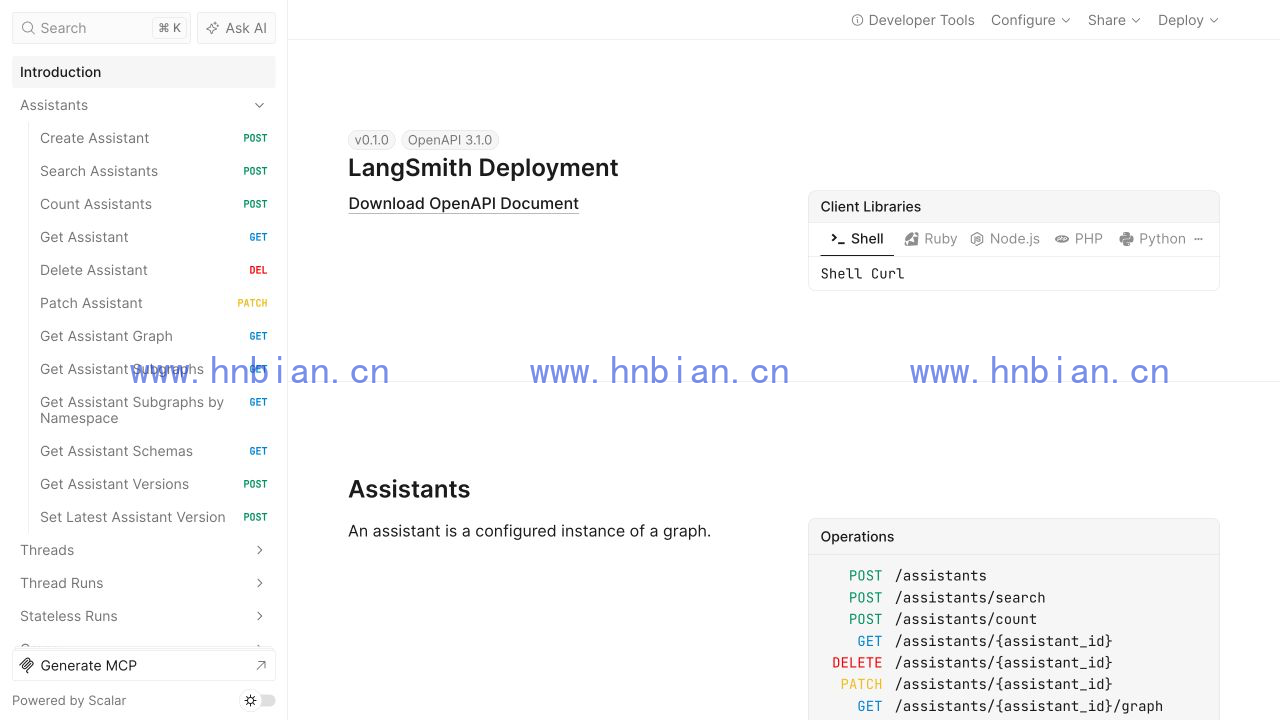This screenshot has width=1280, height=720.
Task: Open the Configure dropdown
Action: (x=1031, y=20)
